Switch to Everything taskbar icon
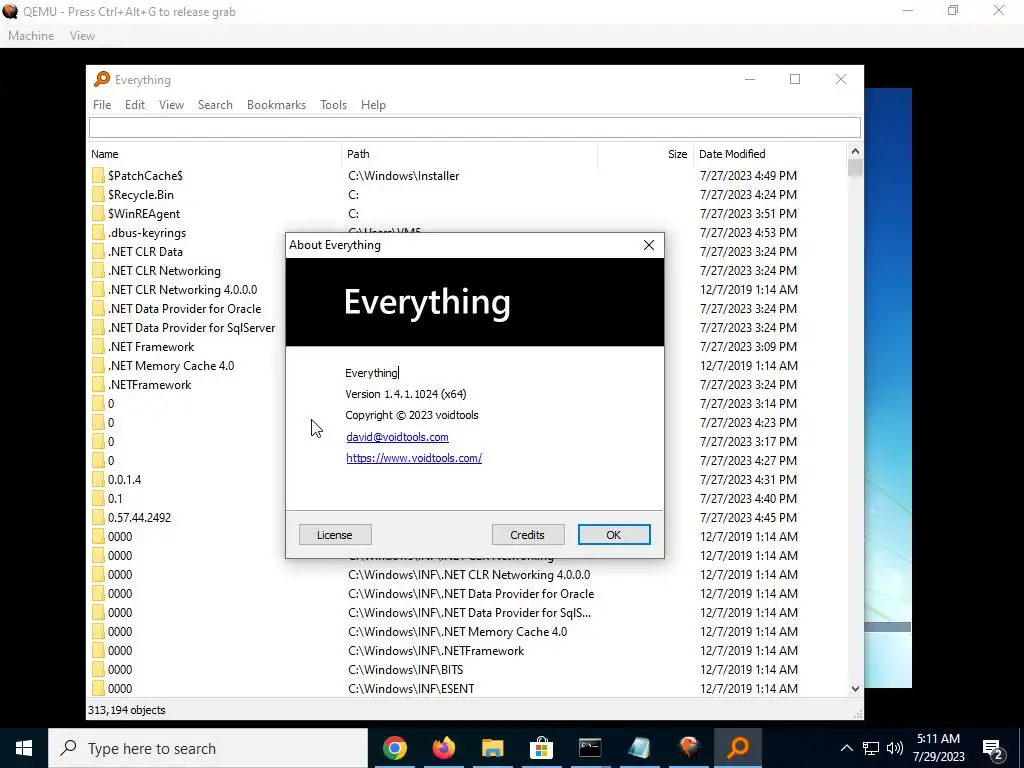Viewport: 1024px width, 768px height. coord(738,748)
